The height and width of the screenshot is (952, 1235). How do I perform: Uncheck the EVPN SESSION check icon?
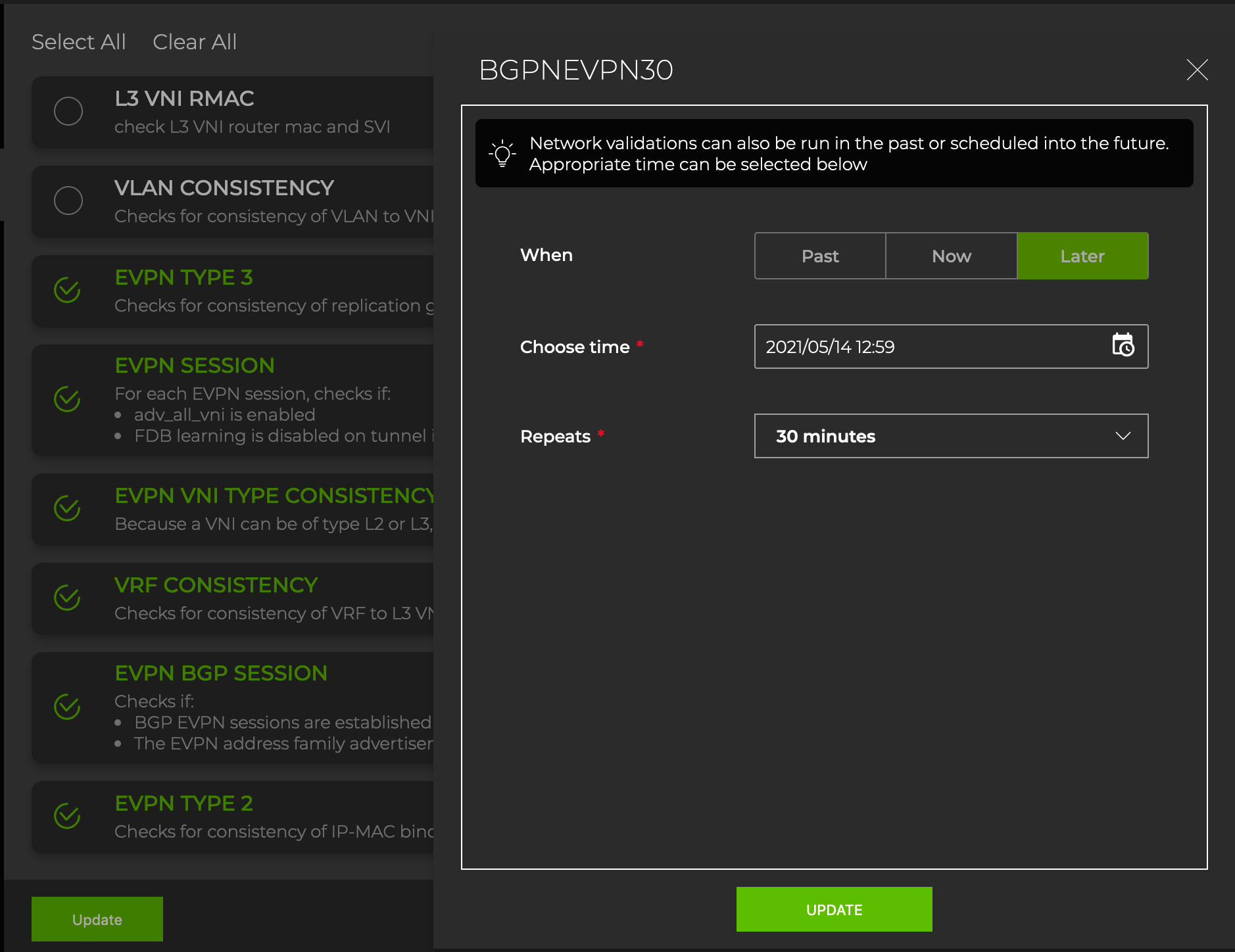[x=68, y=399]
